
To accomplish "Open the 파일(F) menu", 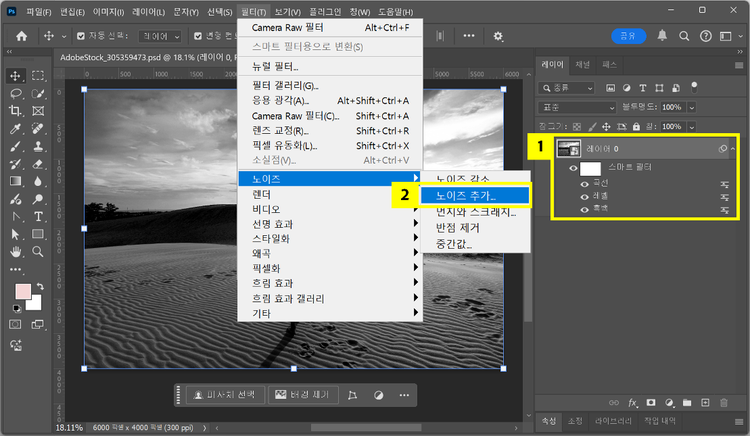I will point(39,11).
